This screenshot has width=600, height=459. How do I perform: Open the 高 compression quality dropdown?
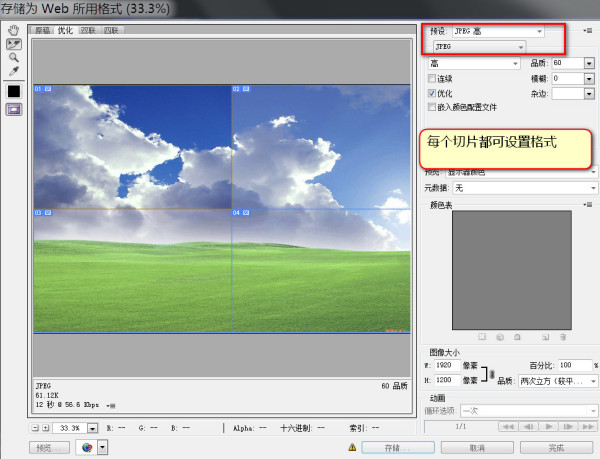474,63
